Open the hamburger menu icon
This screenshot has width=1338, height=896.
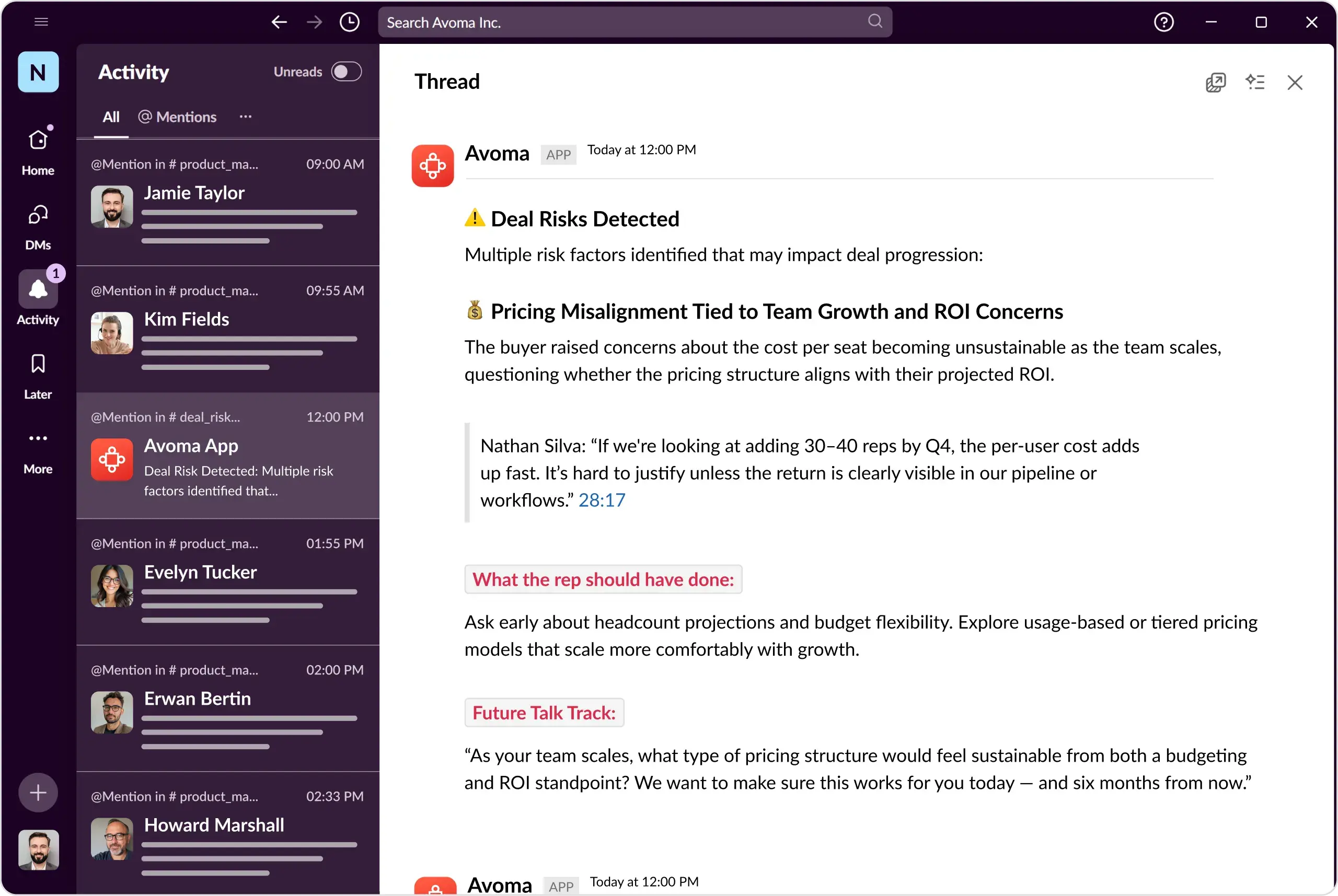pos(41,22)
